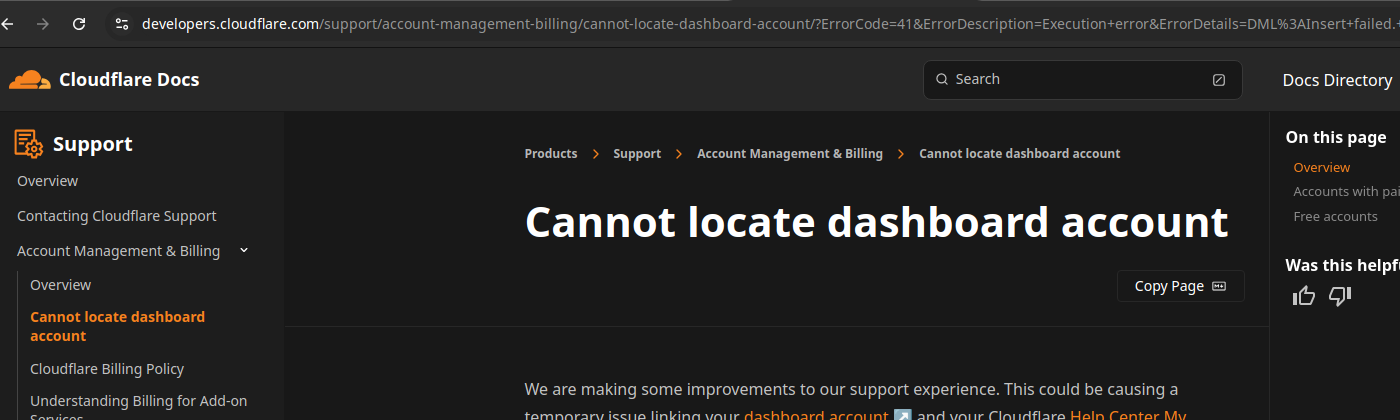This screenshot has width=1400, height=420.
Task: Click the browser back arrow
Action: pos(6,24)
